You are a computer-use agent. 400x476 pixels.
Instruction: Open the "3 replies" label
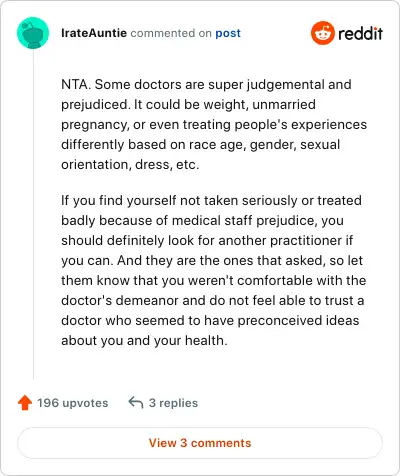pyautogui.click(x=173, y=403)
